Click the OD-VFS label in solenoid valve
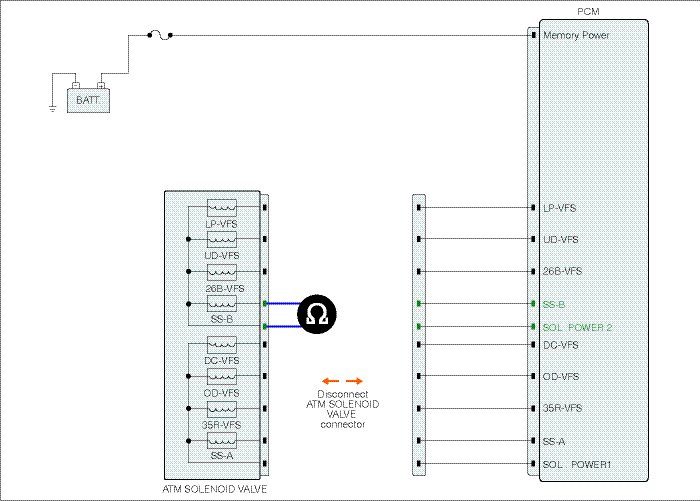The width and height of the screenshot is (700, 501). [221, 393]
